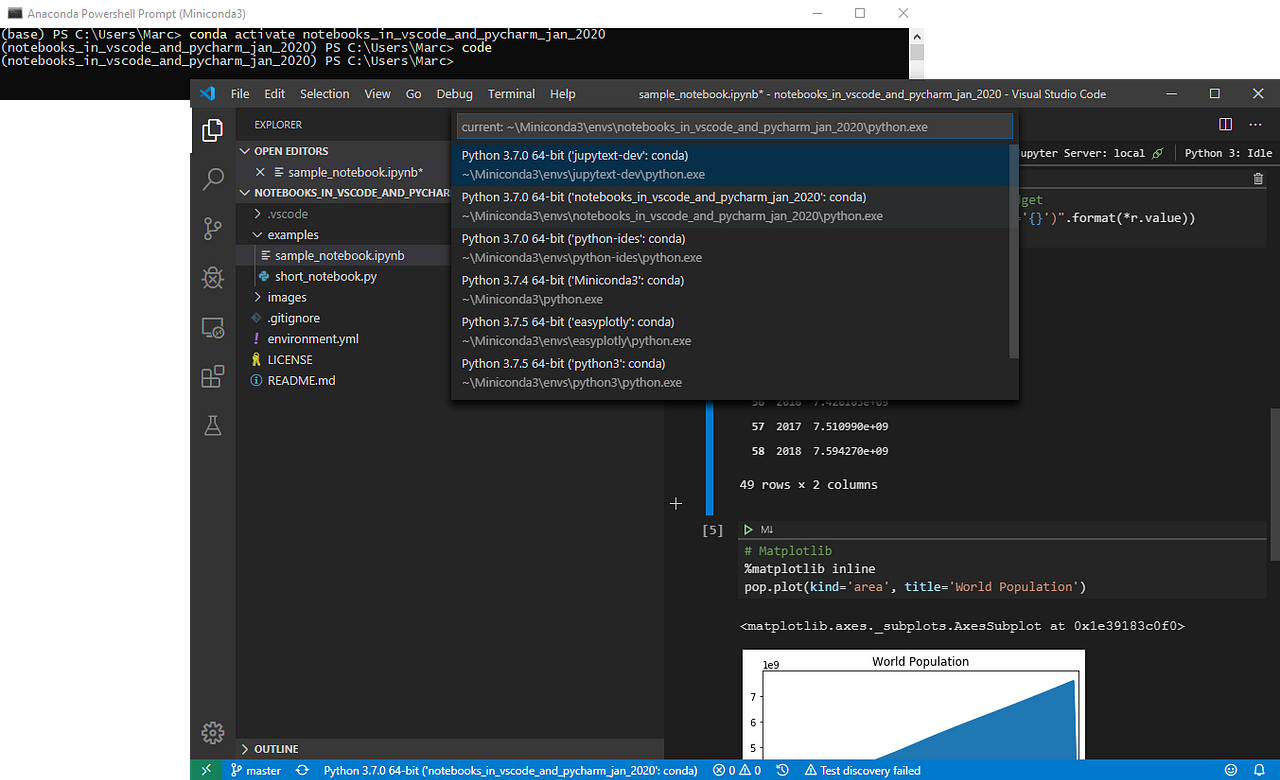
Task: Run the Matplotlib notebook cell
Action: point(748,529)
